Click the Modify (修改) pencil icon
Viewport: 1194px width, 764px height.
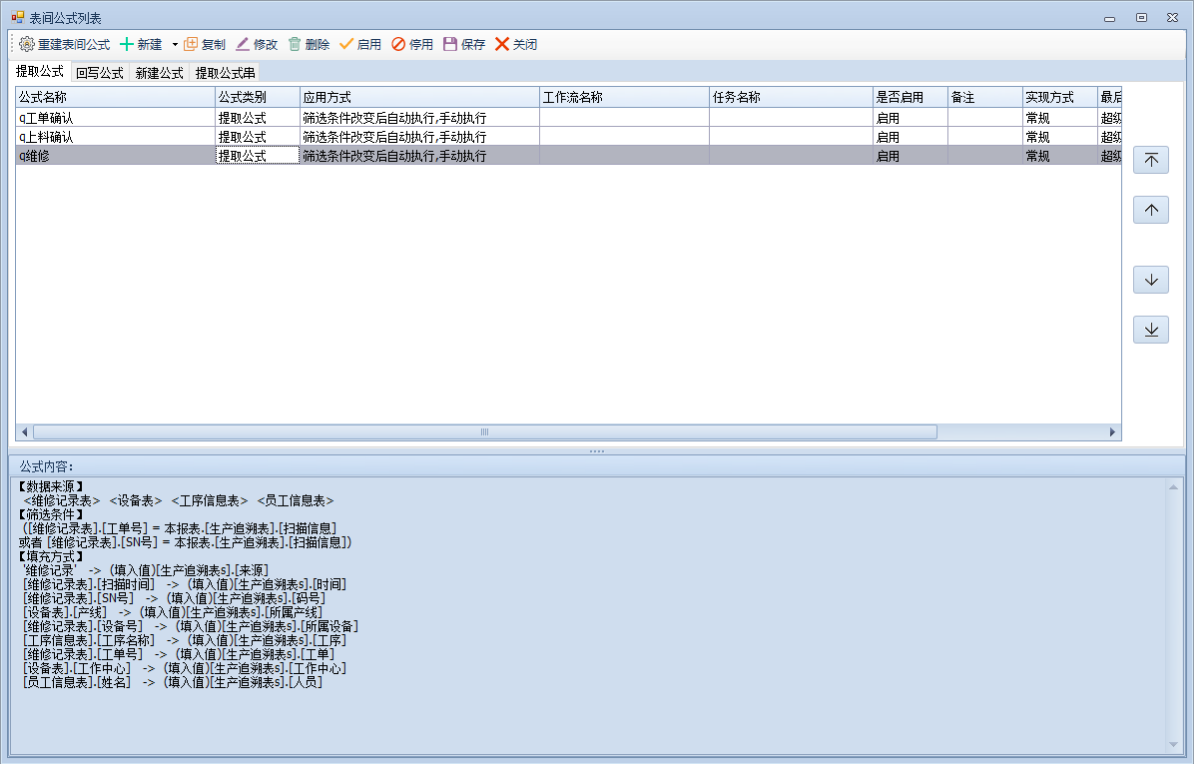pos(243,45)
